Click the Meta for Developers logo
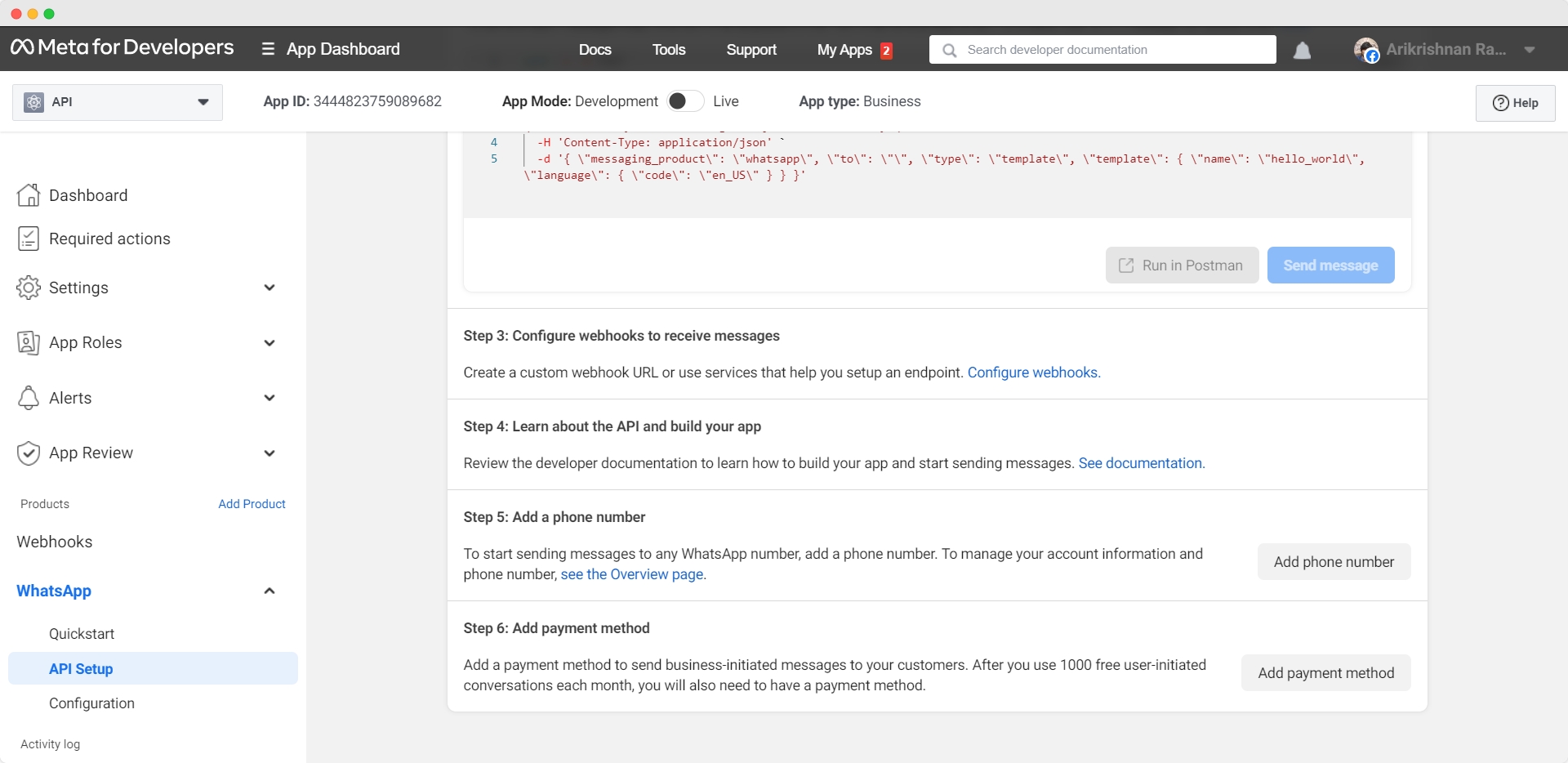This screenshot has width=1568, height=763. tap(122, 48)
